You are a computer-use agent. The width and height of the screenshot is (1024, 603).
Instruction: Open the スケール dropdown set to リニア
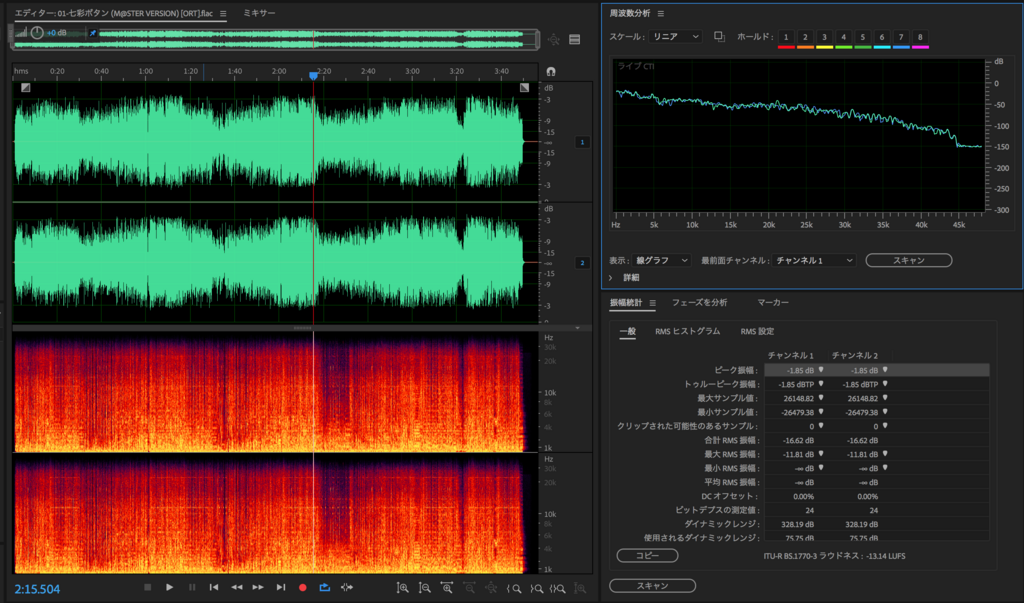[x=676, y=37]
